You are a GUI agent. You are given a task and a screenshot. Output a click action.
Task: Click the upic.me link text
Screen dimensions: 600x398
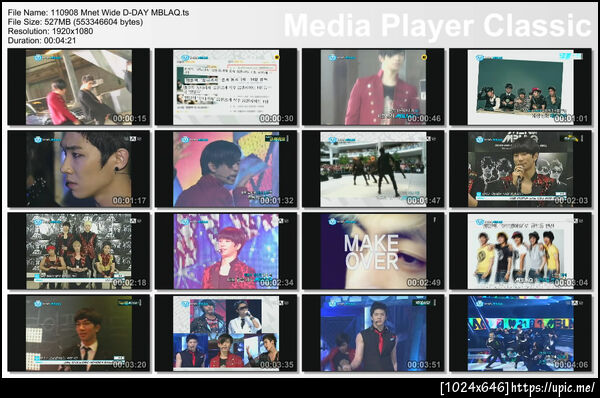[x=553, y=388]
